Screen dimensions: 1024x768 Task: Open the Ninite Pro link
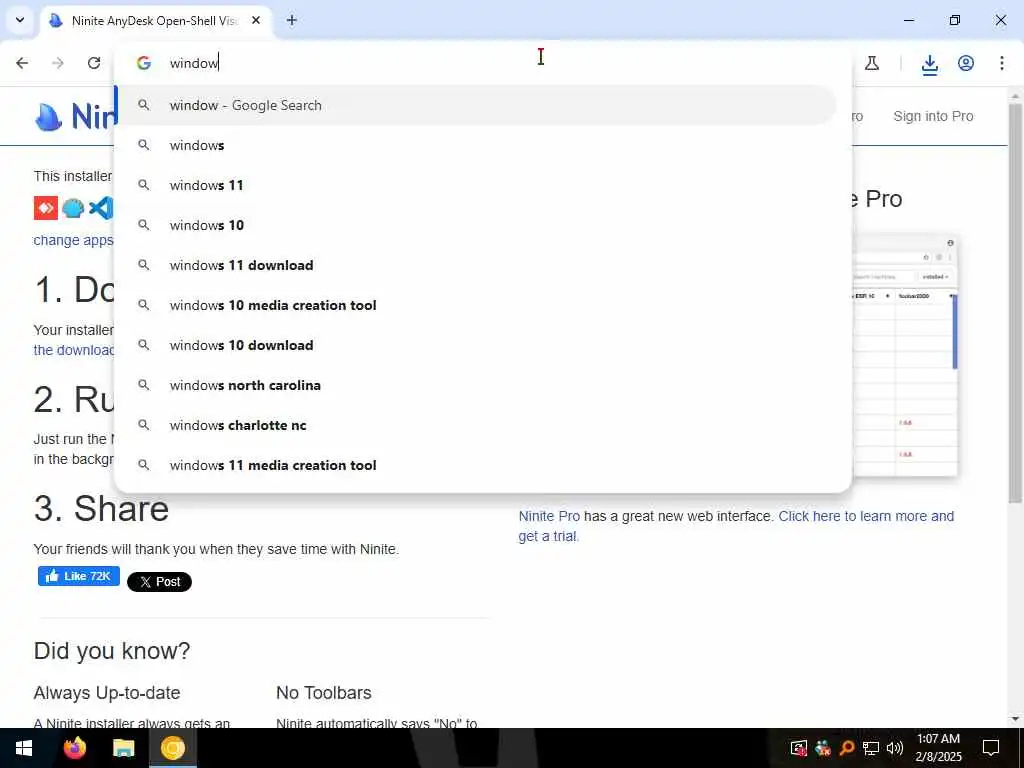click(x=549, y=516)
